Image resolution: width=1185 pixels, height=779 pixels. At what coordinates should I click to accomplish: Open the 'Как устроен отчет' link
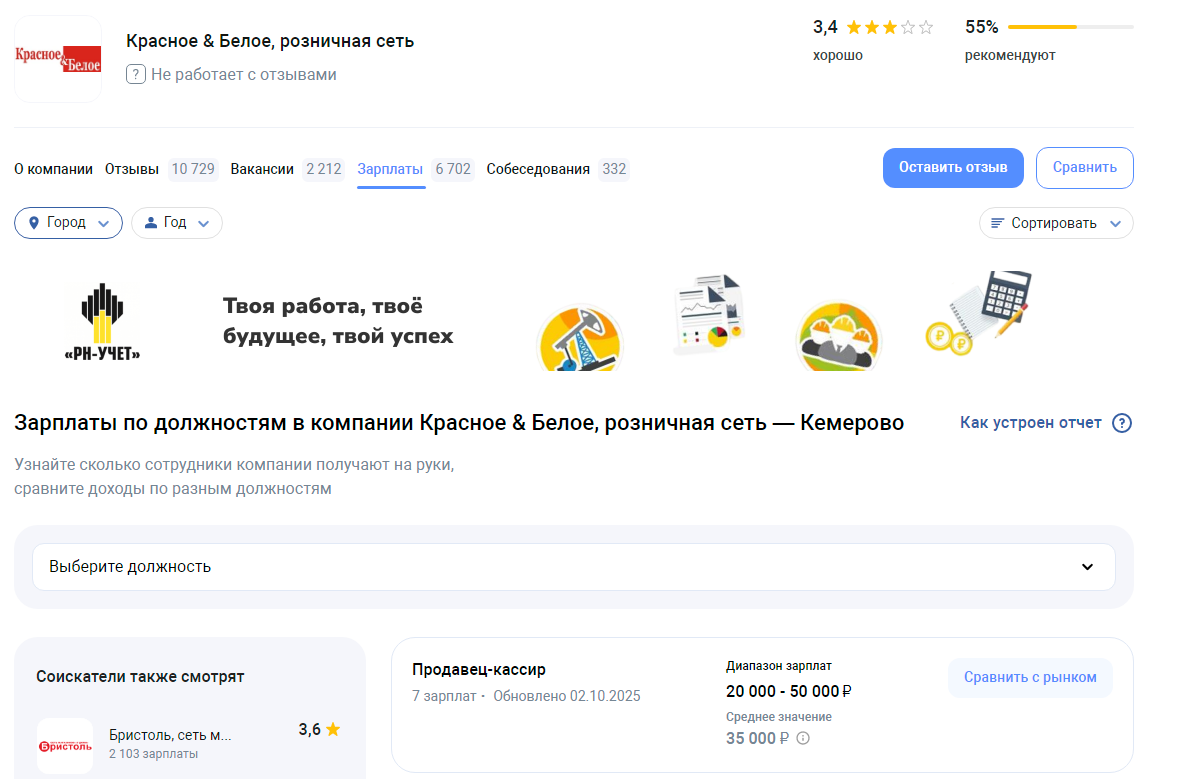pos(1031,423)
